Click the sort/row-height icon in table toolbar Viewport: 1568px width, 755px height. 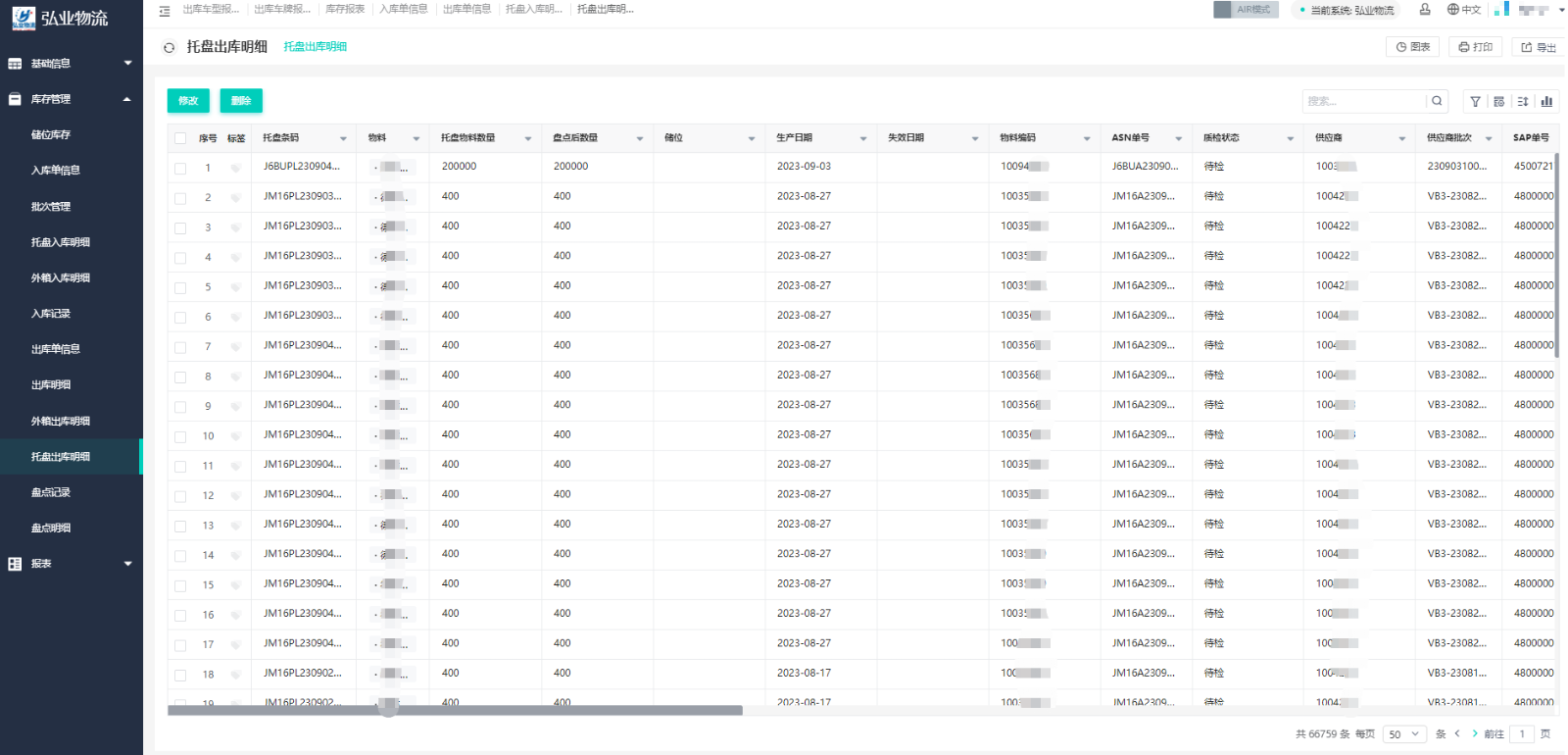1523,101
